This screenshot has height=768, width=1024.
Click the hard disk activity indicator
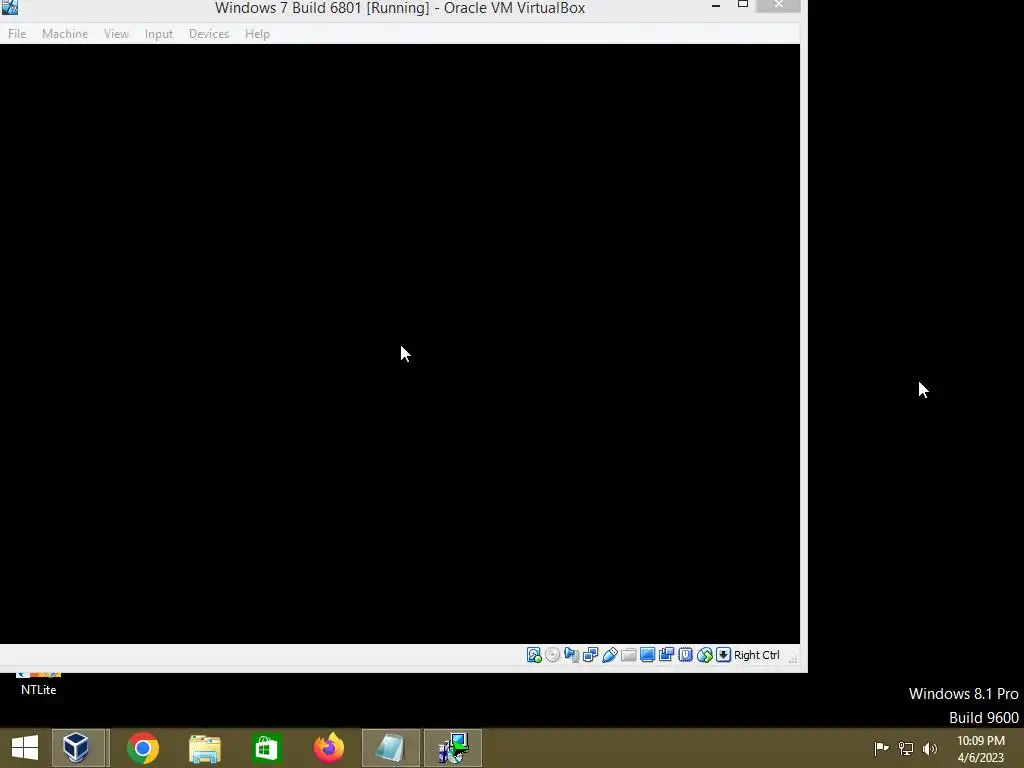534,655
